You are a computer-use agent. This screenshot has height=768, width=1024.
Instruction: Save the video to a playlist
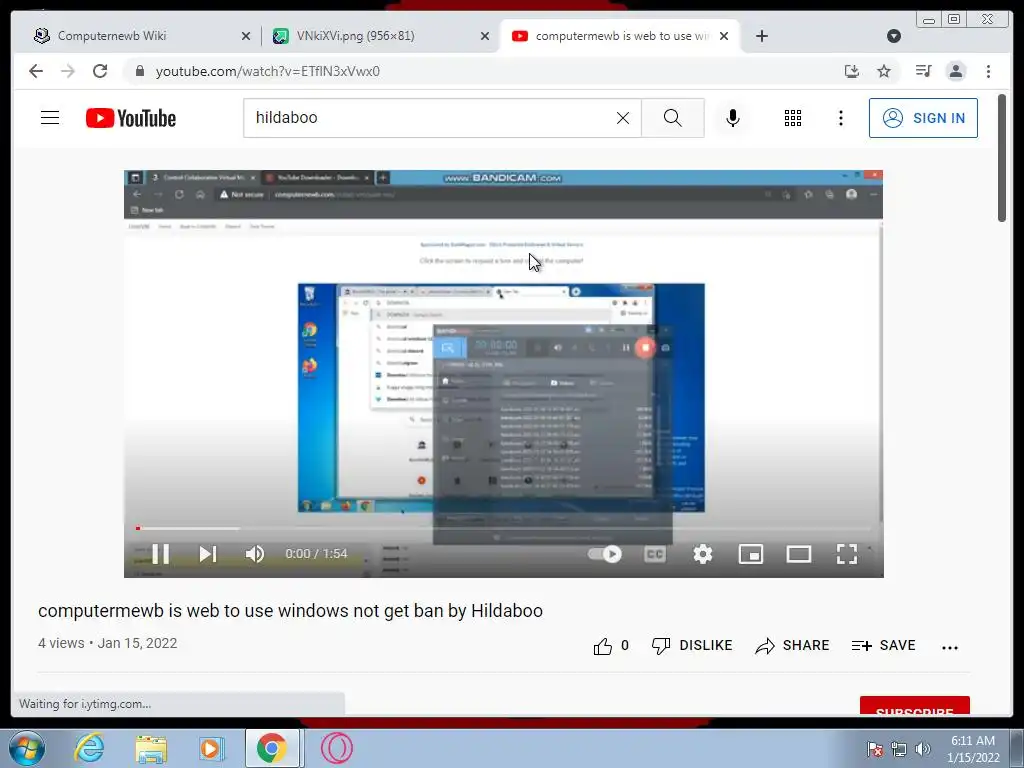[883, 645]
